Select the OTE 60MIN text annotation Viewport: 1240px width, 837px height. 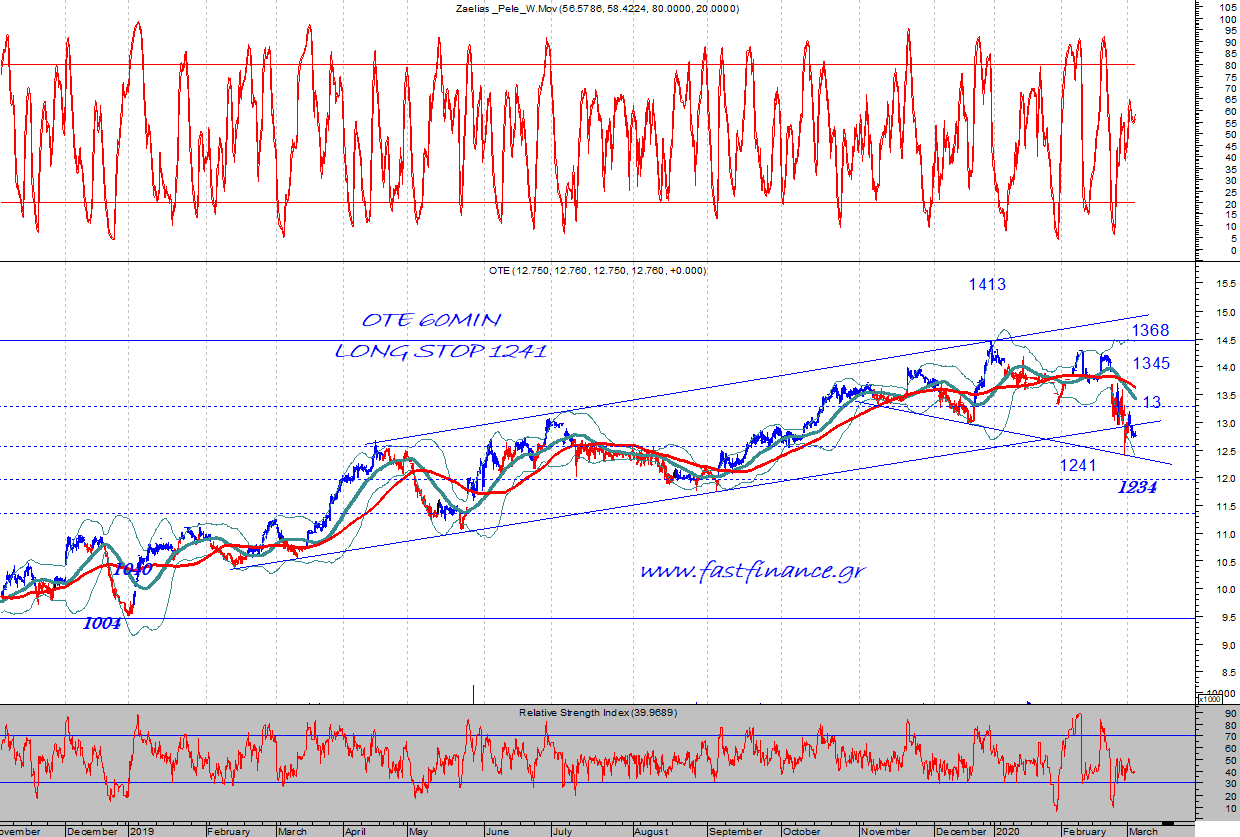431,320
